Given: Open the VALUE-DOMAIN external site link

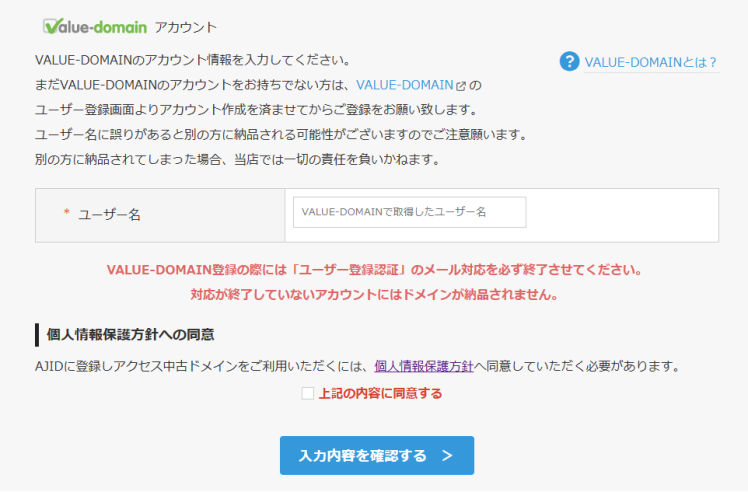Looking at the screenshot, I should pyautogui.click(x=405, y=85).
